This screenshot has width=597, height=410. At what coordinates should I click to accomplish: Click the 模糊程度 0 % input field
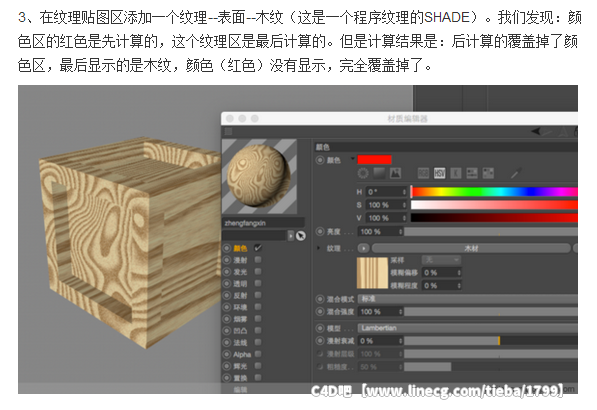pos(442,285)
